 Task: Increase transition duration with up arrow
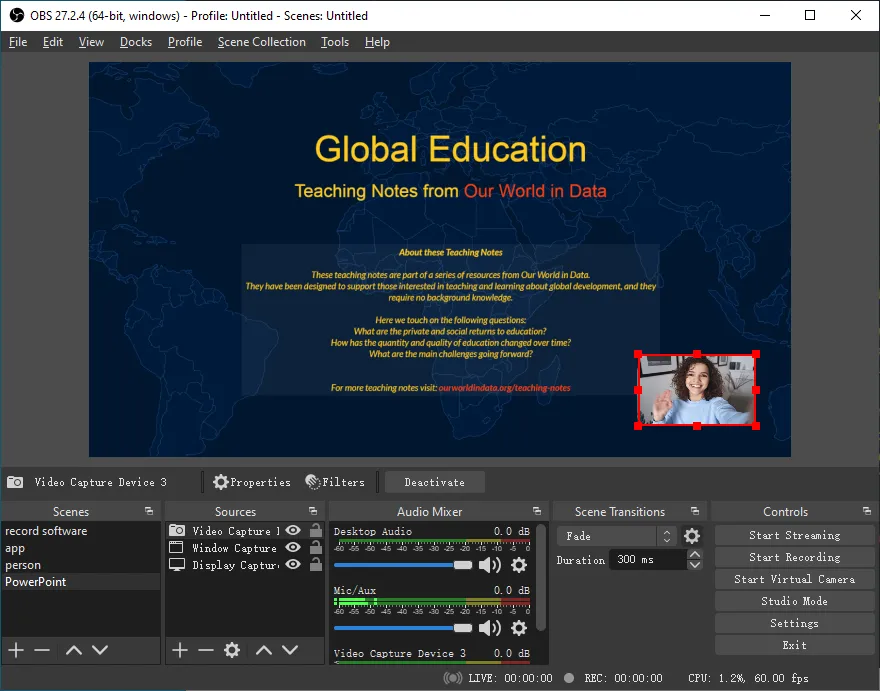[694, 555]
